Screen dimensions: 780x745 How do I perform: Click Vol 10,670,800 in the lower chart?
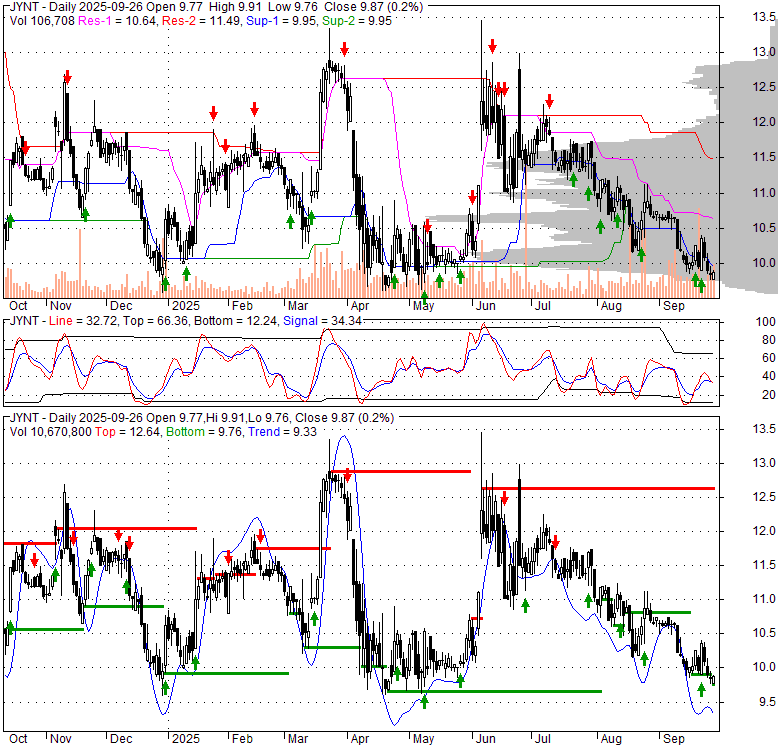[x=50, y=432]
